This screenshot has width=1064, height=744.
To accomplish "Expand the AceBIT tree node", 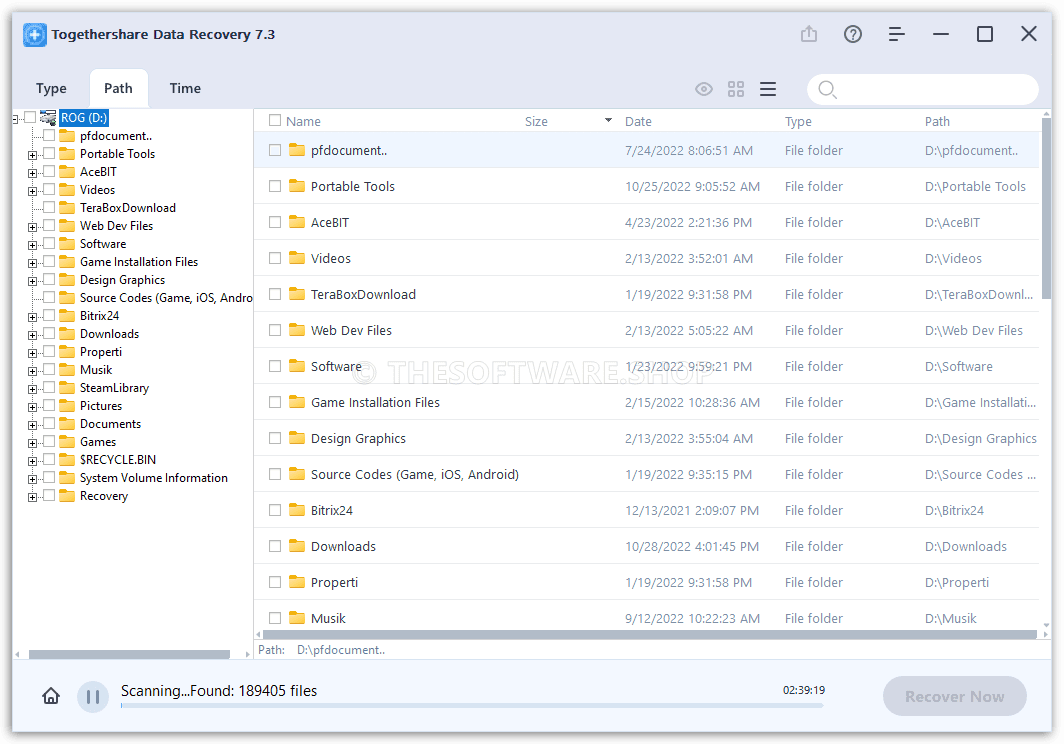I will pyautogui.click(x=32, y=173).
